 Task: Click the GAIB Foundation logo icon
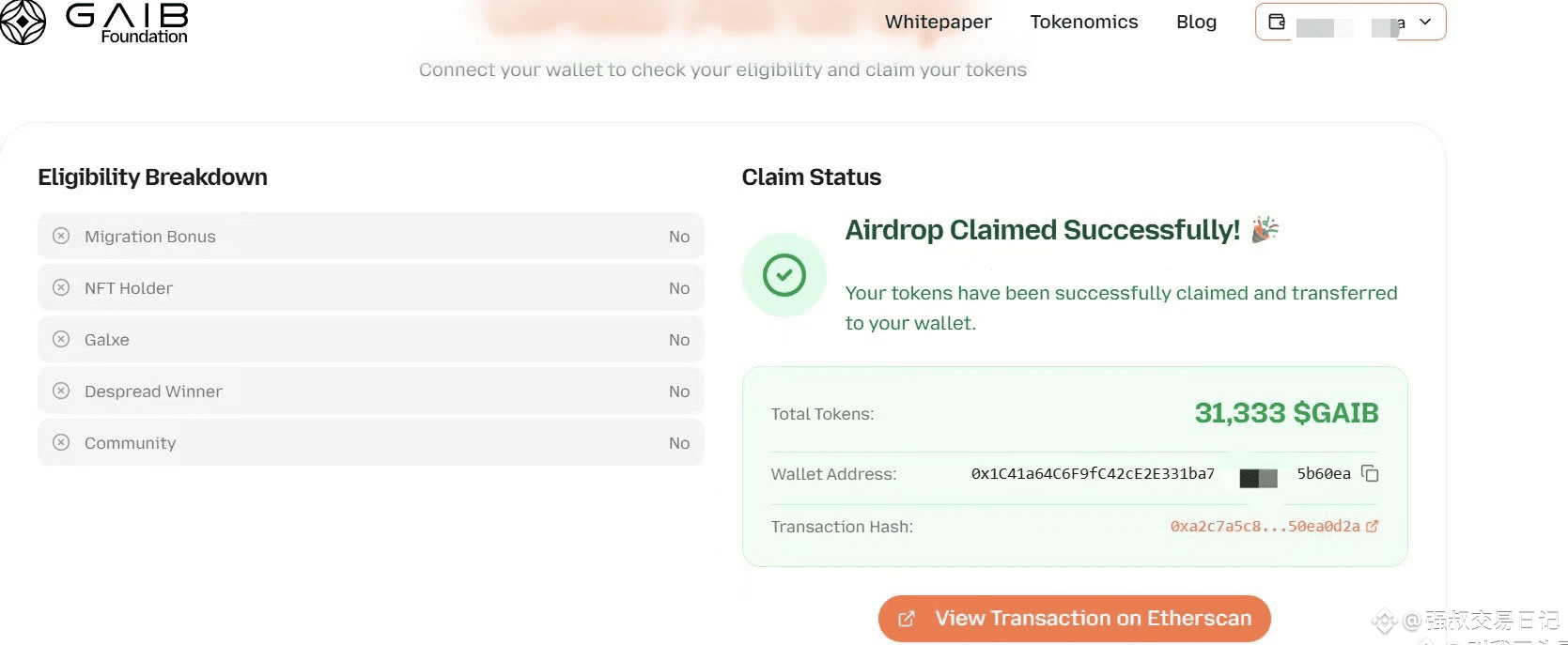point(21,22)
